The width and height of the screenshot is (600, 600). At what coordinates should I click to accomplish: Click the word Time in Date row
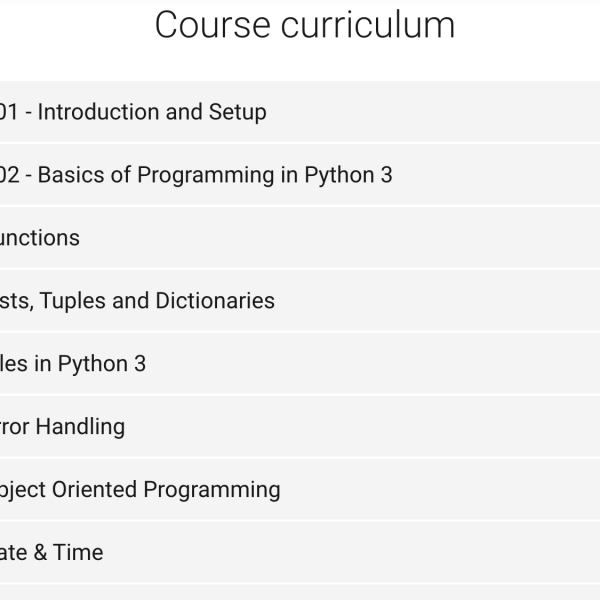click(78, 552)
